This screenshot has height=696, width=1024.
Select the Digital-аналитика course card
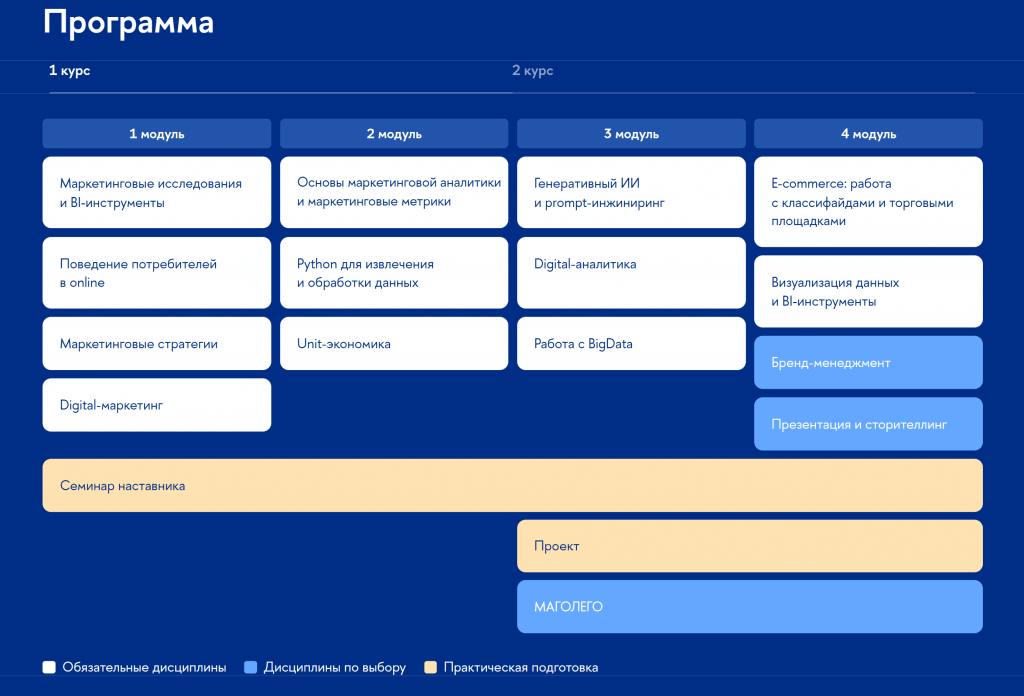click(631, 273)
